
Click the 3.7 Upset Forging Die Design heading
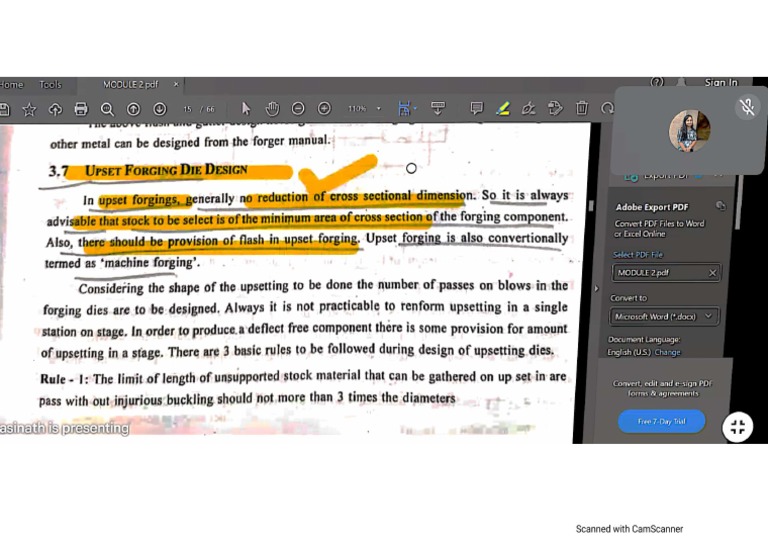[148, 170]
